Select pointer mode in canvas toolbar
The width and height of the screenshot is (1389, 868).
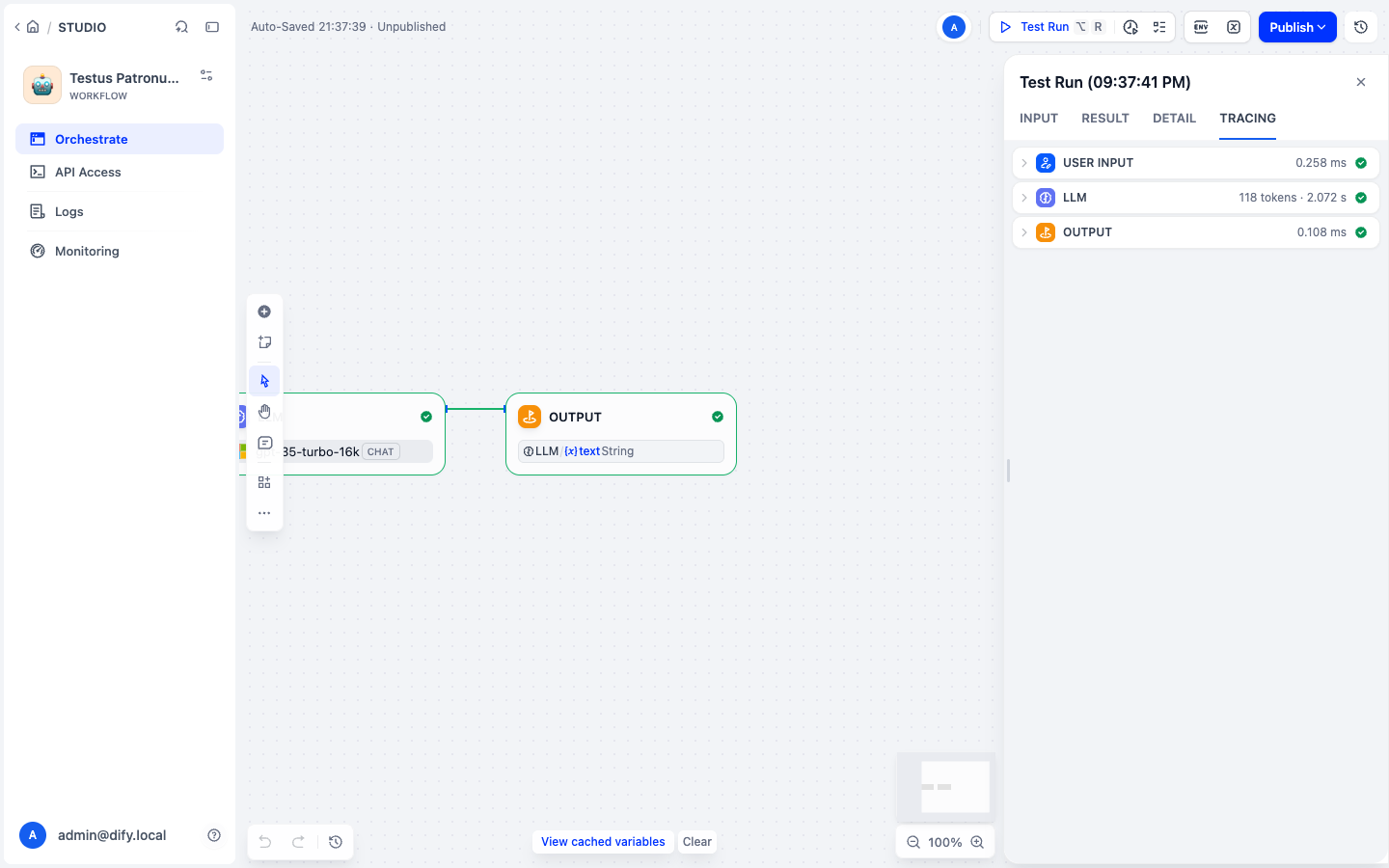point(264,381)
